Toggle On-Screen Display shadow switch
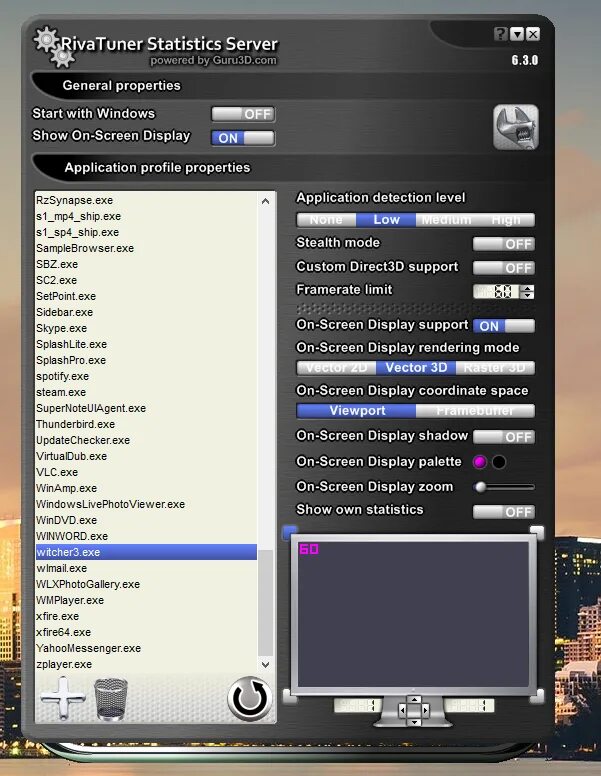Viewport: 601px width, 776px height. [503, 437]
